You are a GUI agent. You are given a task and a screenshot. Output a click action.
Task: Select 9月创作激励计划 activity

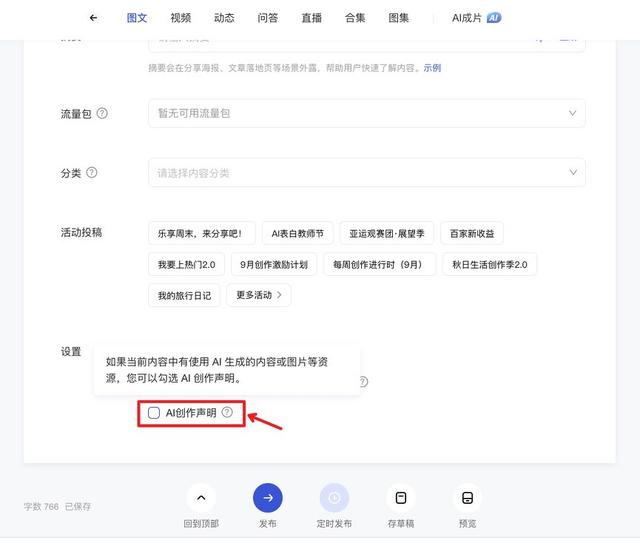274,264
